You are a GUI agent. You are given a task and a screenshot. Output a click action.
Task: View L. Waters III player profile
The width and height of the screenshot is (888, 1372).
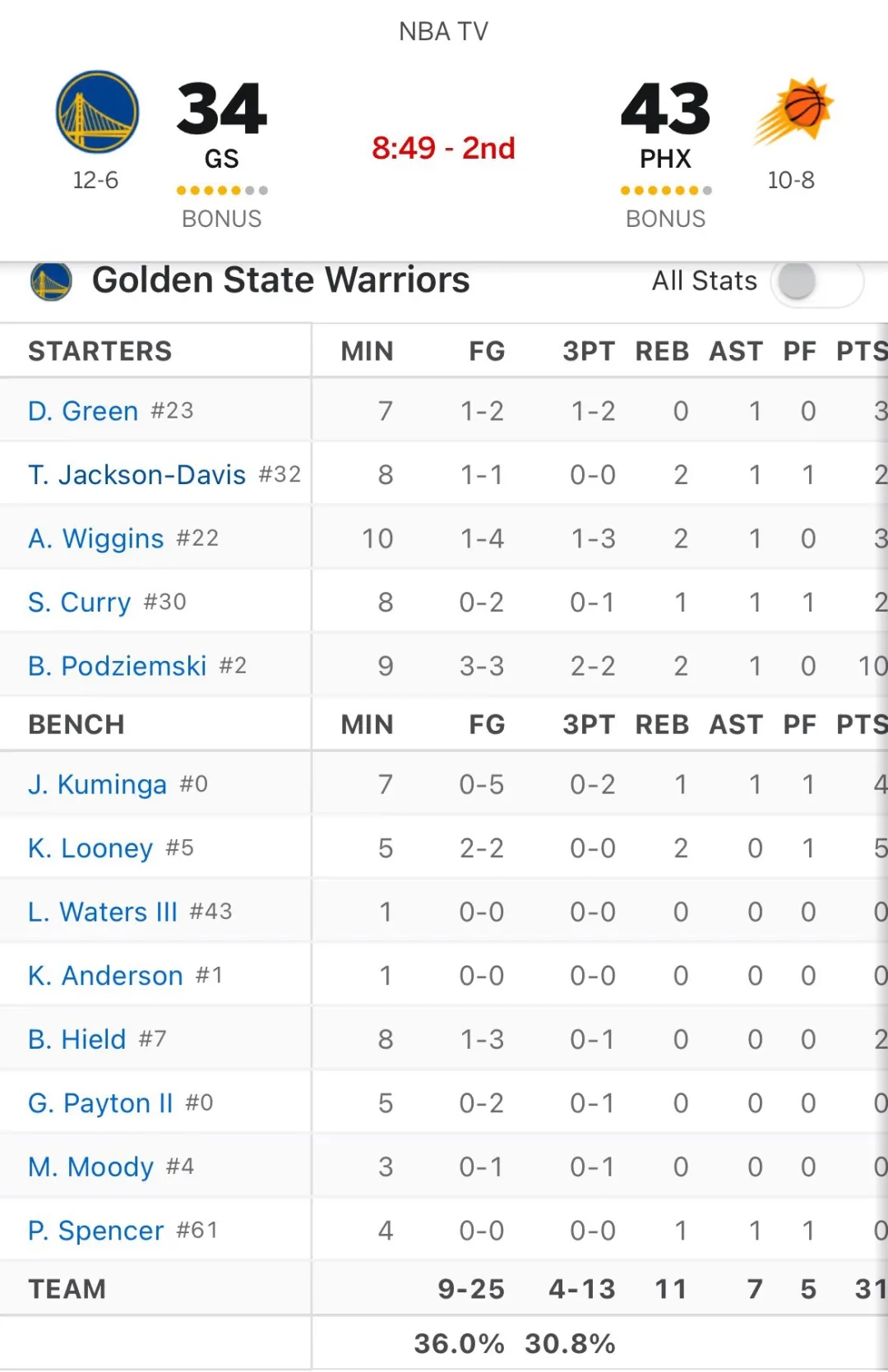[103, 912]
